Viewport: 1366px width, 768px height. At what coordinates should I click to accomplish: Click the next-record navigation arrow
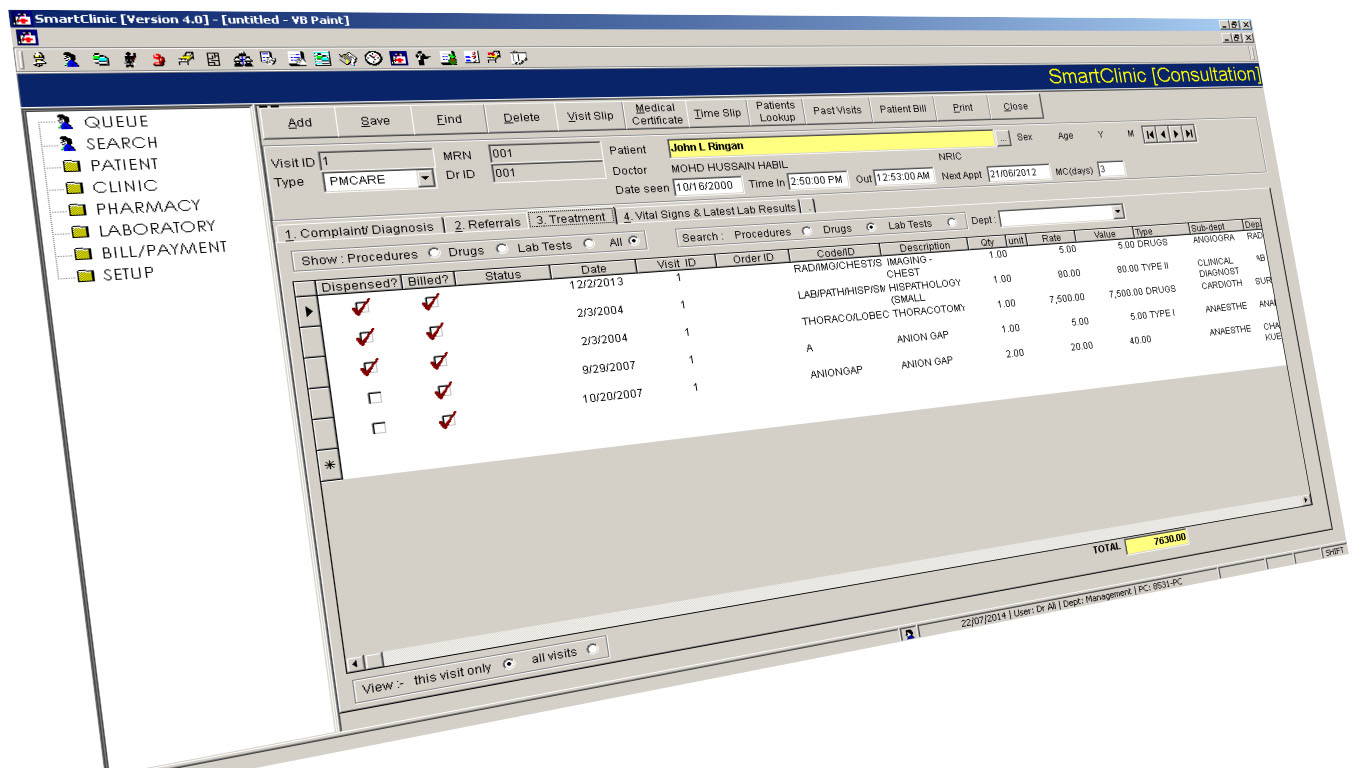coord(1177,134)
